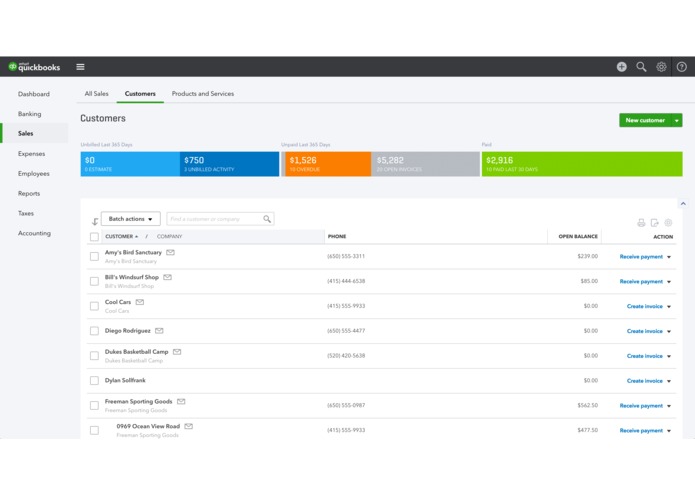Click the export list icon
Screen dimensions: 695x494
point(654,223)
